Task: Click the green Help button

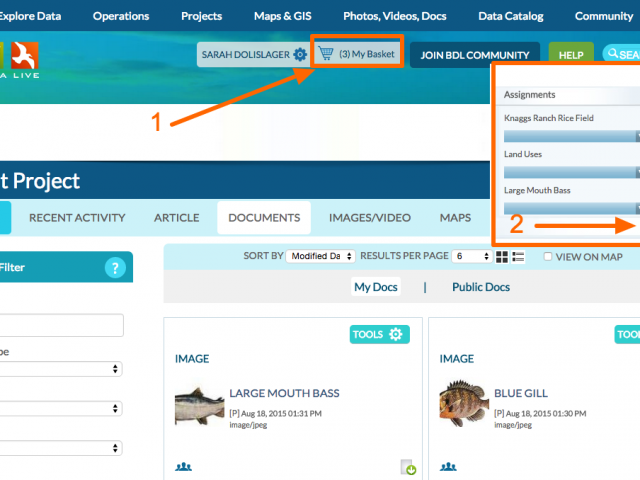Action: pos(571,55)
